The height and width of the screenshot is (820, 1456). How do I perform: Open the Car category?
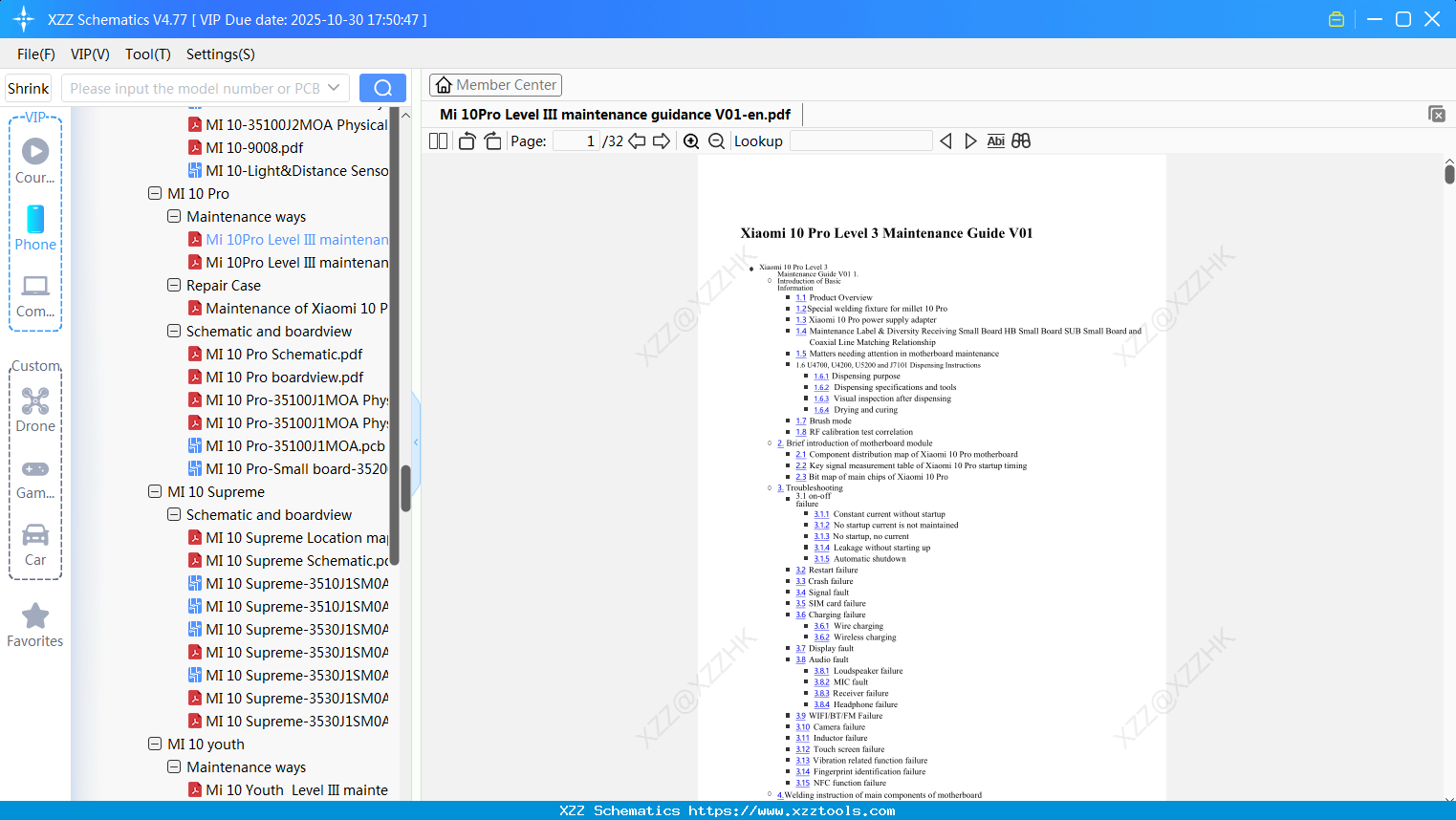pos(35,544)
